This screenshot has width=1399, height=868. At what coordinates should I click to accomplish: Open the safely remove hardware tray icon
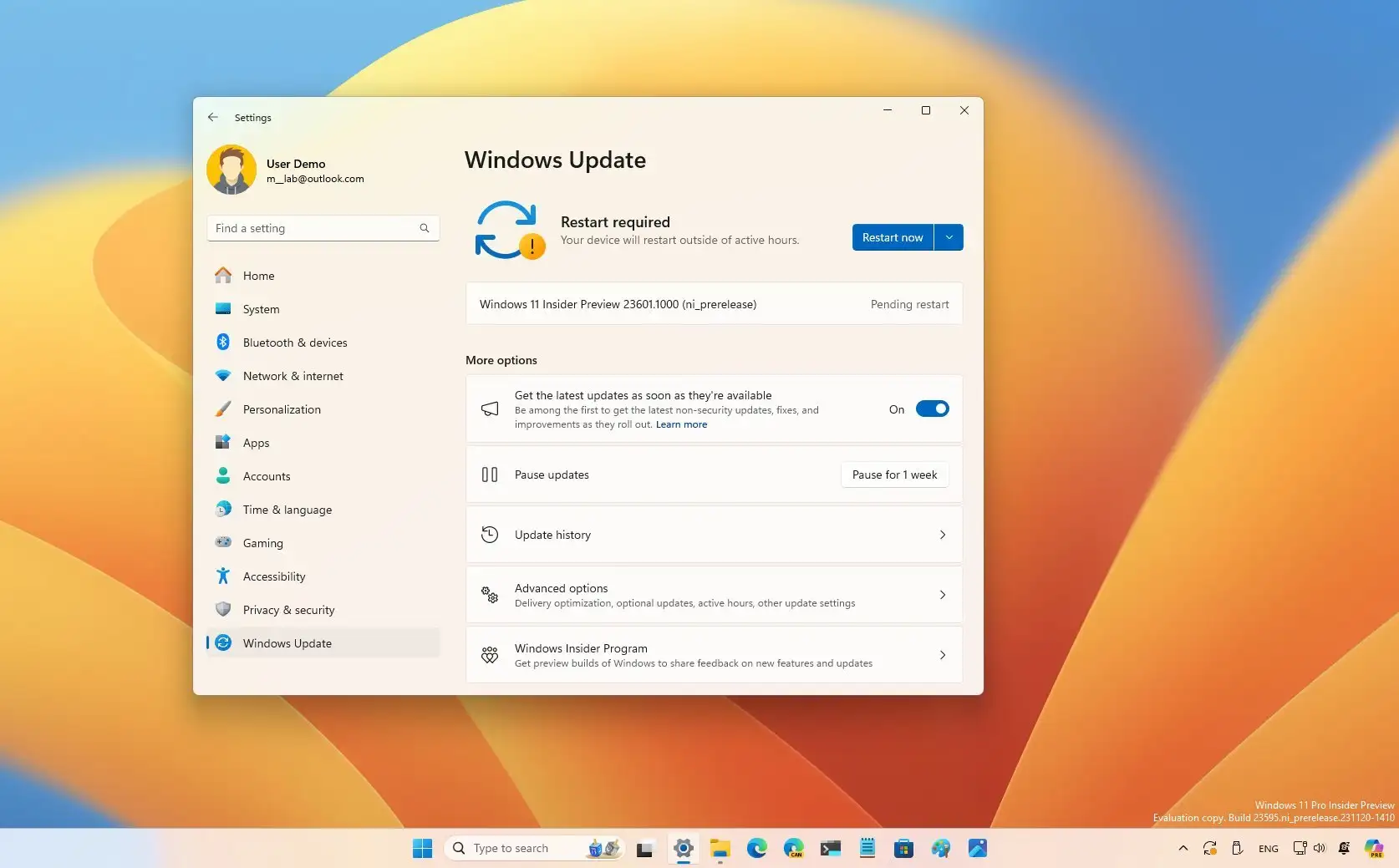pos(1238,848)
